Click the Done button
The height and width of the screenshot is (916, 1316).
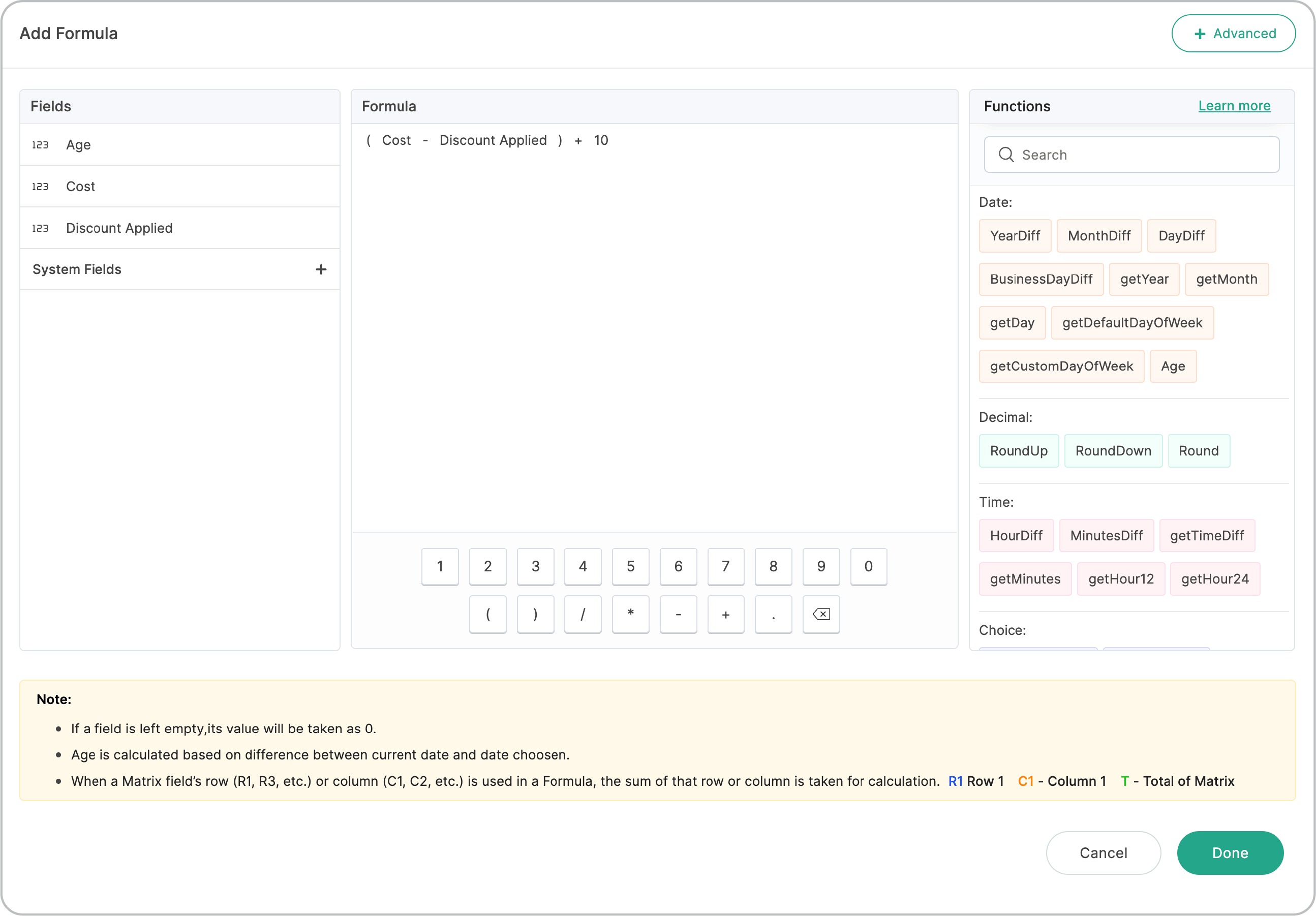tap(1230, 852)
